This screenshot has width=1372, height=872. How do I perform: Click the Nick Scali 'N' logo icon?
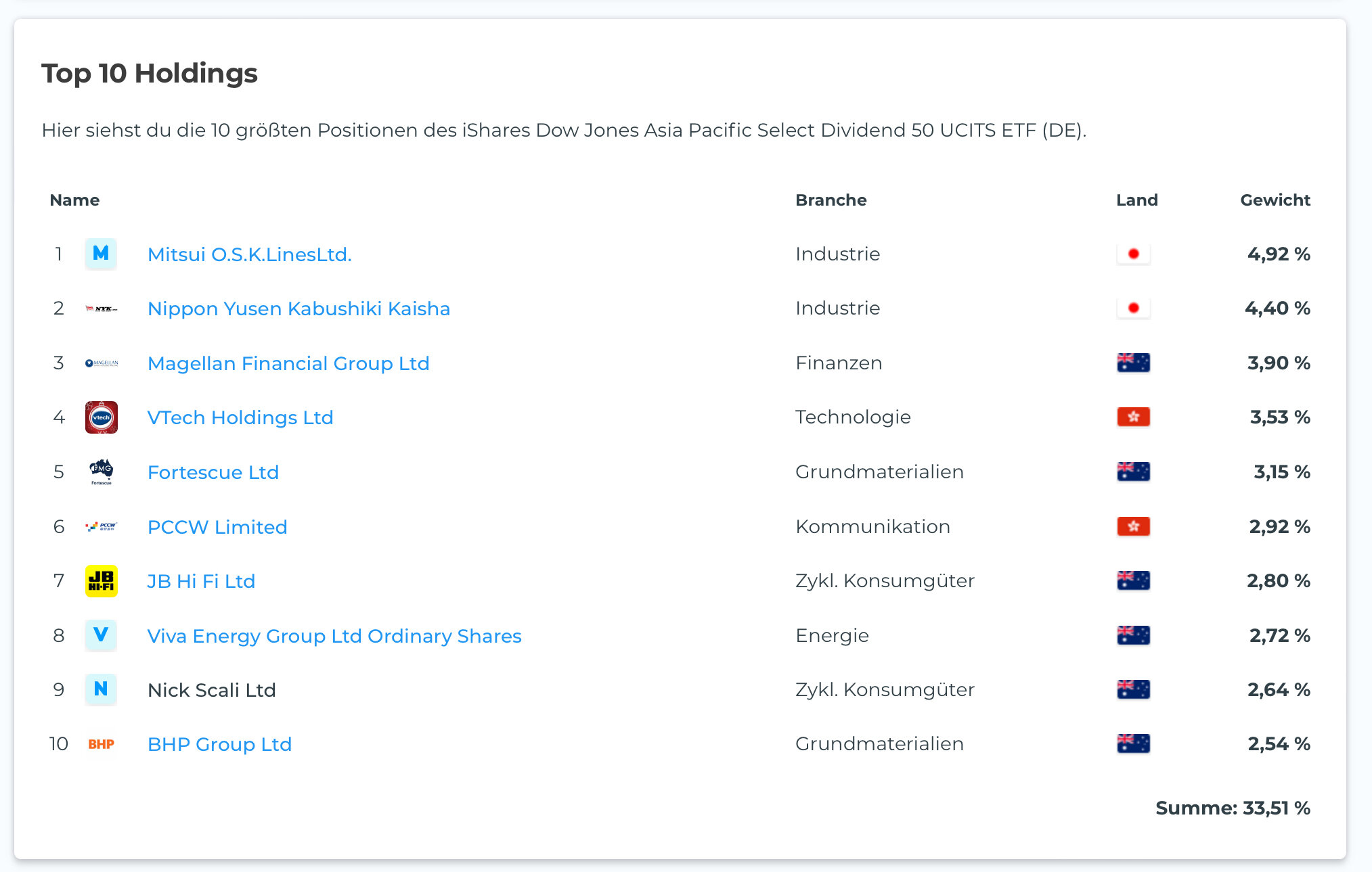pos(101,689)
